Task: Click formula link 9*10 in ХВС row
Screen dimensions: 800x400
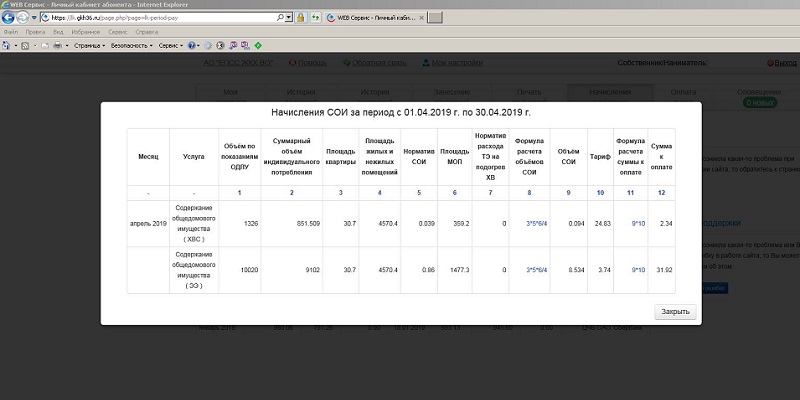Action: pyautogui.click(x=638, y=223)
